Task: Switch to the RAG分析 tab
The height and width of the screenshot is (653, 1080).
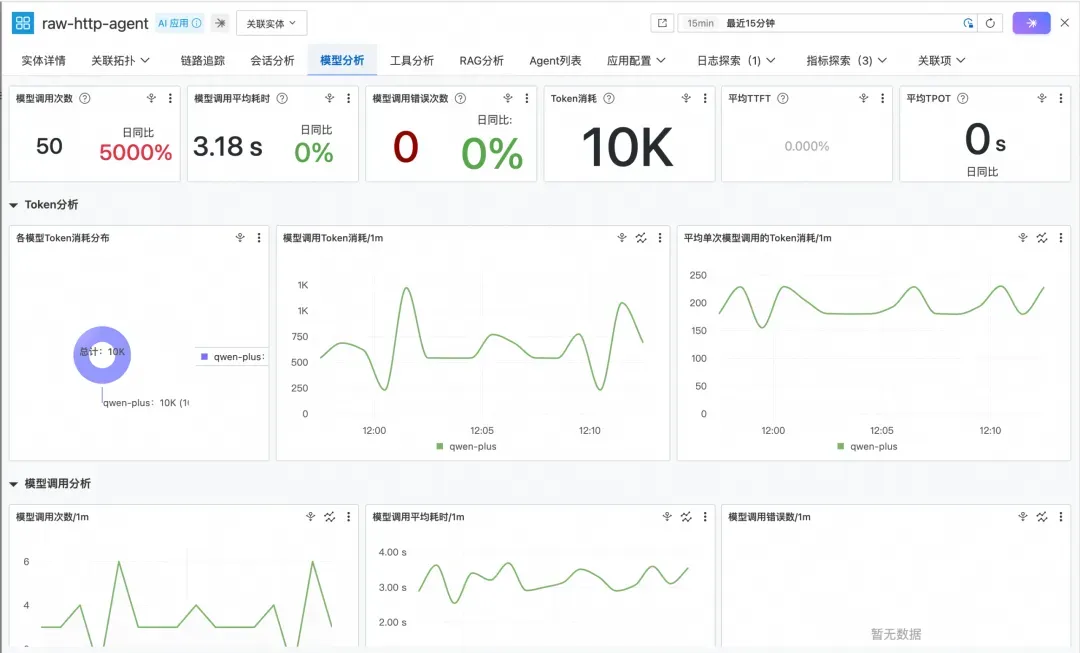Action: tap(481, 61)
